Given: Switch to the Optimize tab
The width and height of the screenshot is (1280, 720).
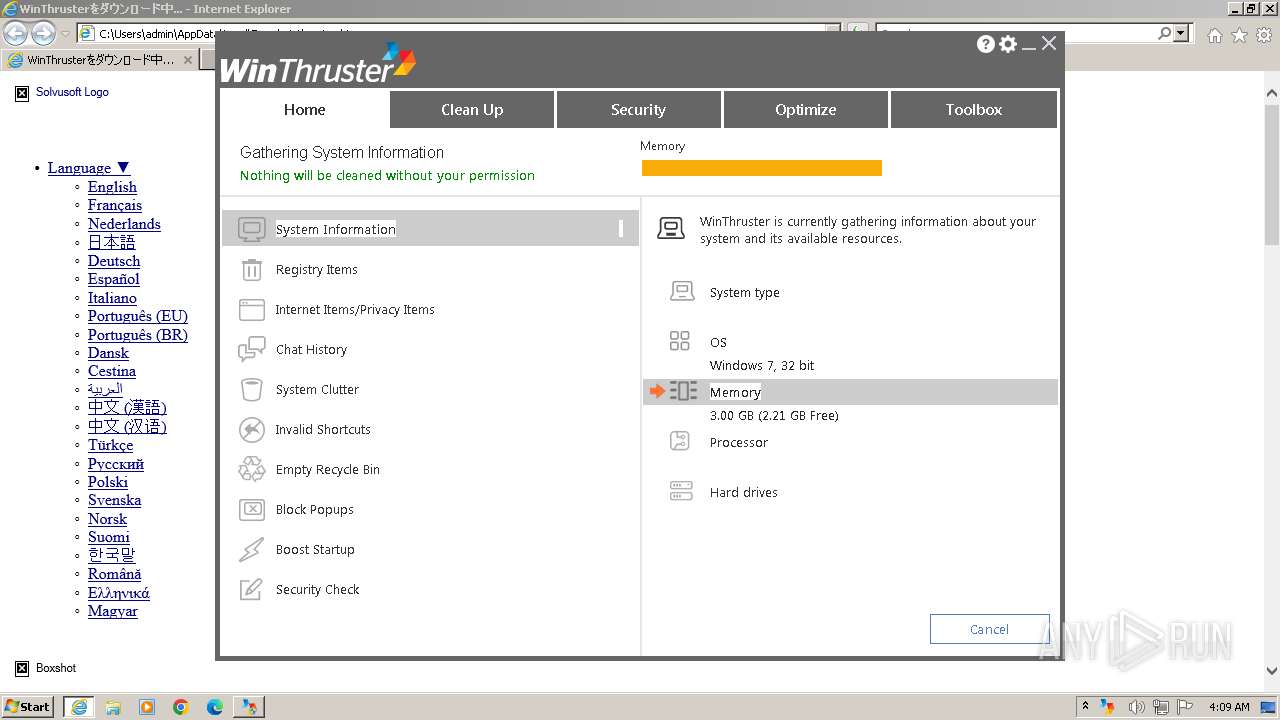Looking at the screenshot, I should point(805,110).
